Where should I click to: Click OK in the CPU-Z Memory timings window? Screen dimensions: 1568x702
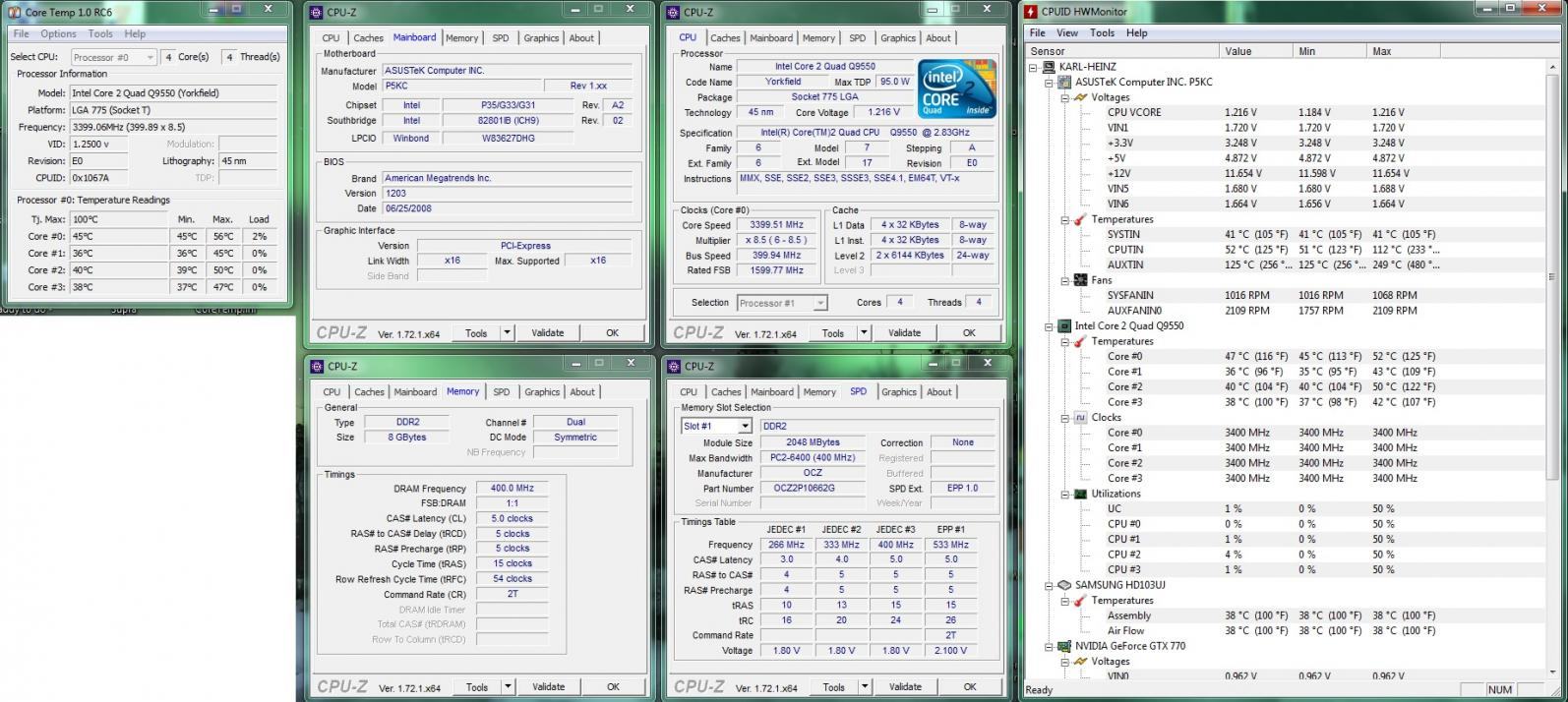click(613, 686)
